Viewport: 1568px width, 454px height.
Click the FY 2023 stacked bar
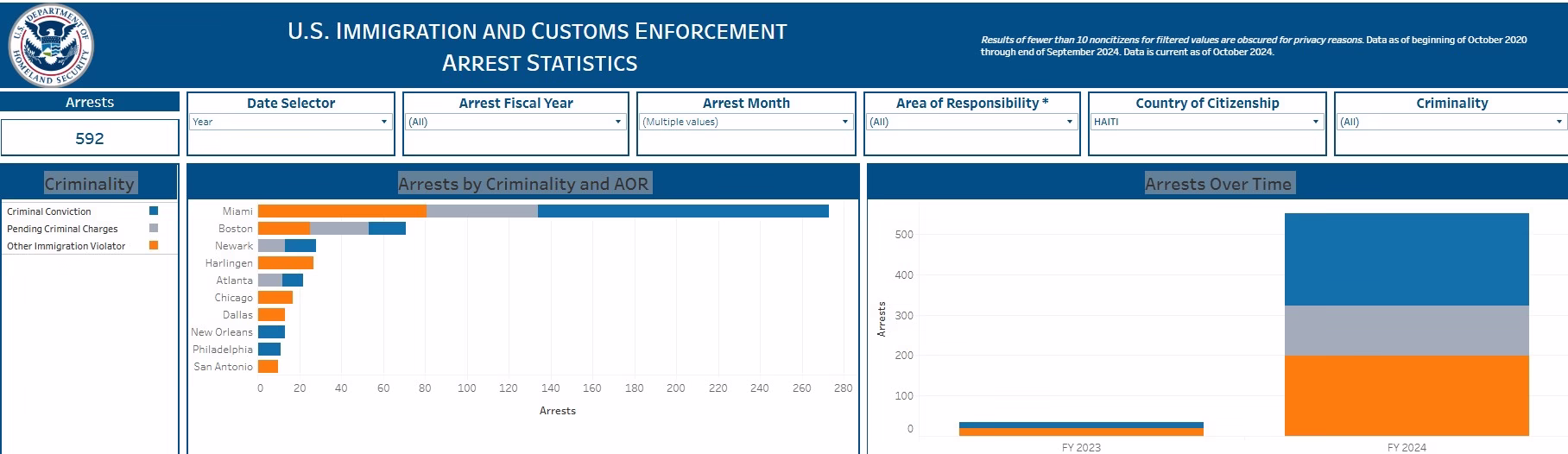point(1081,429)
